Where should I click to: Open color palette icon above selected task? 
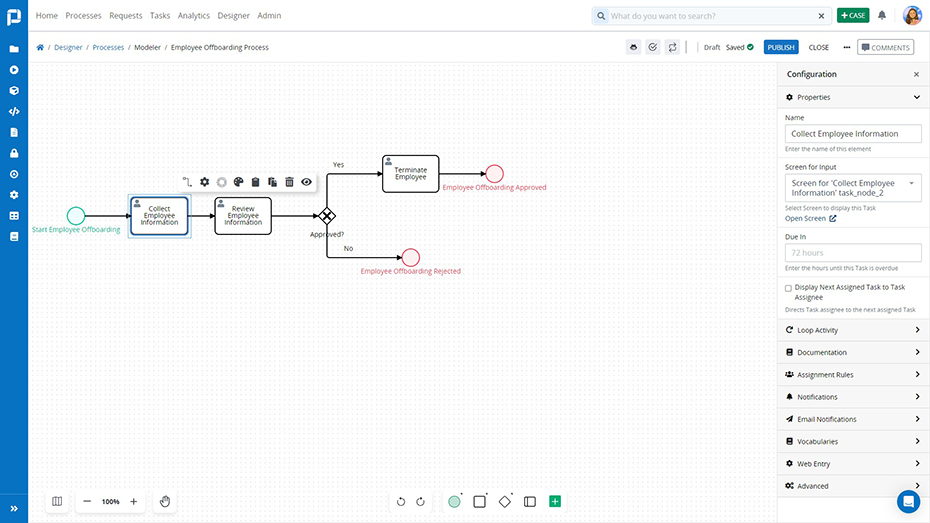point(238,182)
